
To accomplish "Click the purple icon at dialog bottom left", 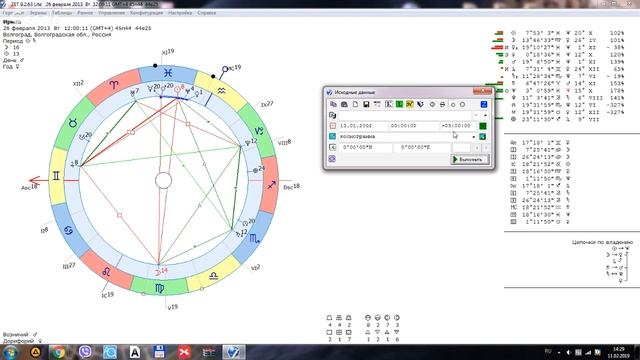I will pyautogui.click(x=332, y=159).
